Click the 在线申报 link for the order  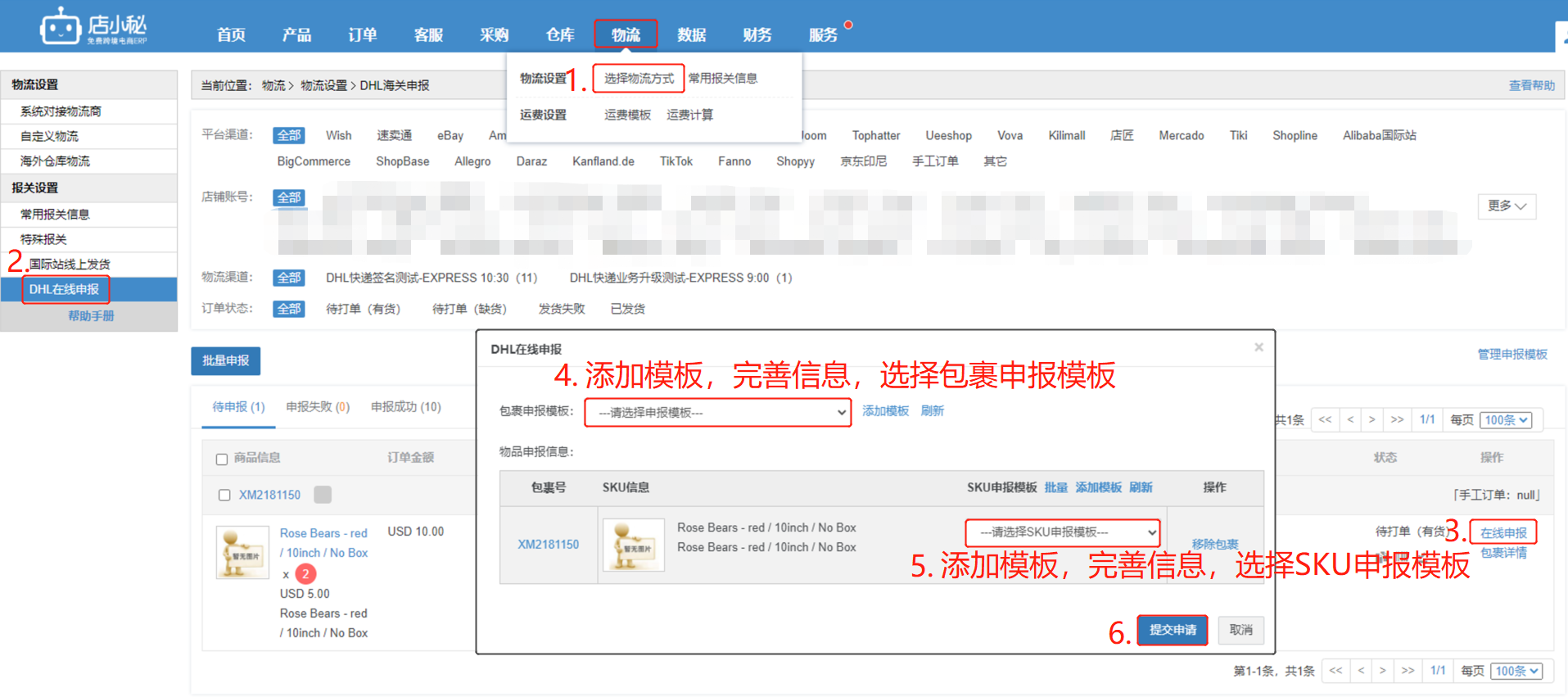click(1503, 532)
